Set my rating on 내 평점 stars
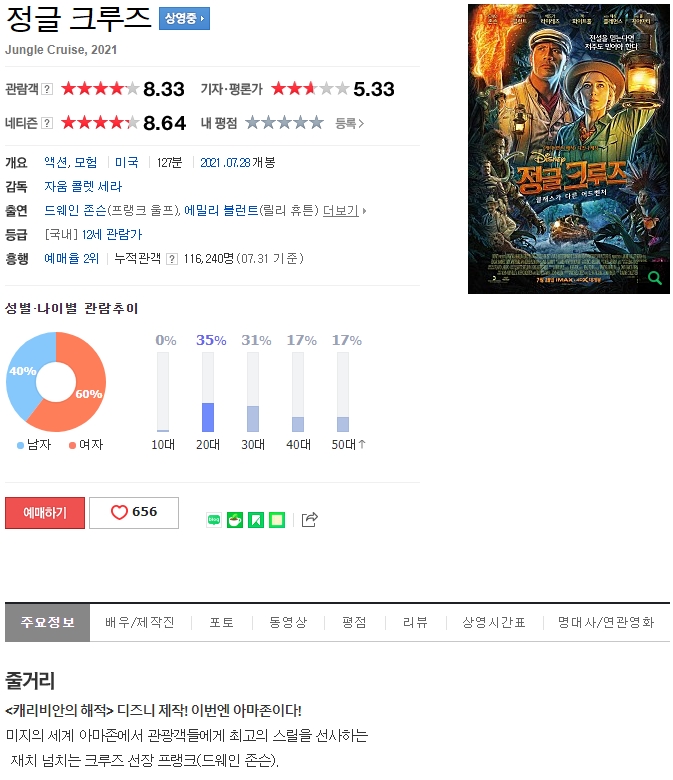 coord(284,122)
